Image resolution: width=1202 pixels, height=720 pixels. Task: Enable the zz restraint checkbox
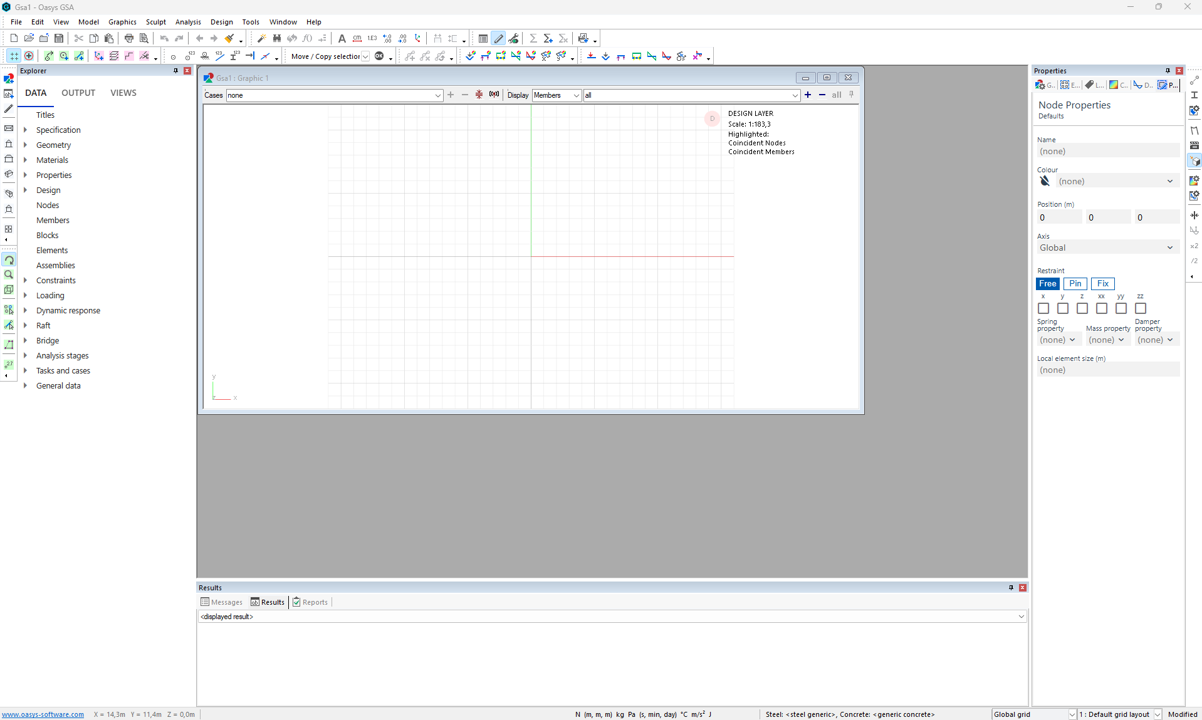point(1140,309)
